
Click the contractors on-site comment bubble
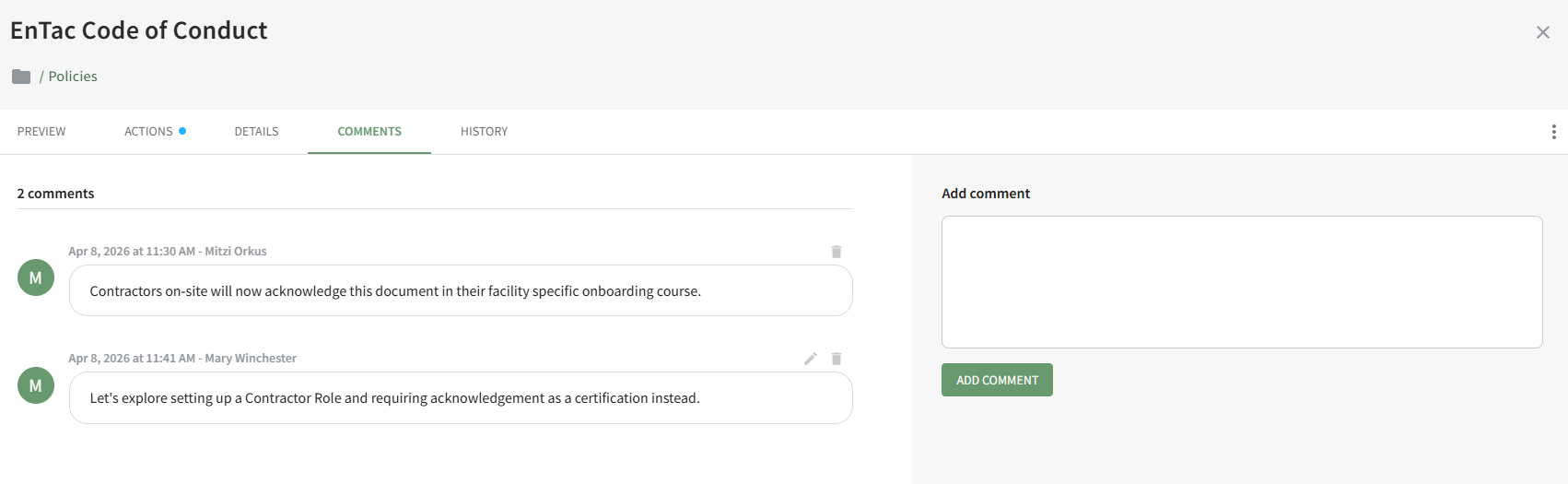(x=461, y=291)
